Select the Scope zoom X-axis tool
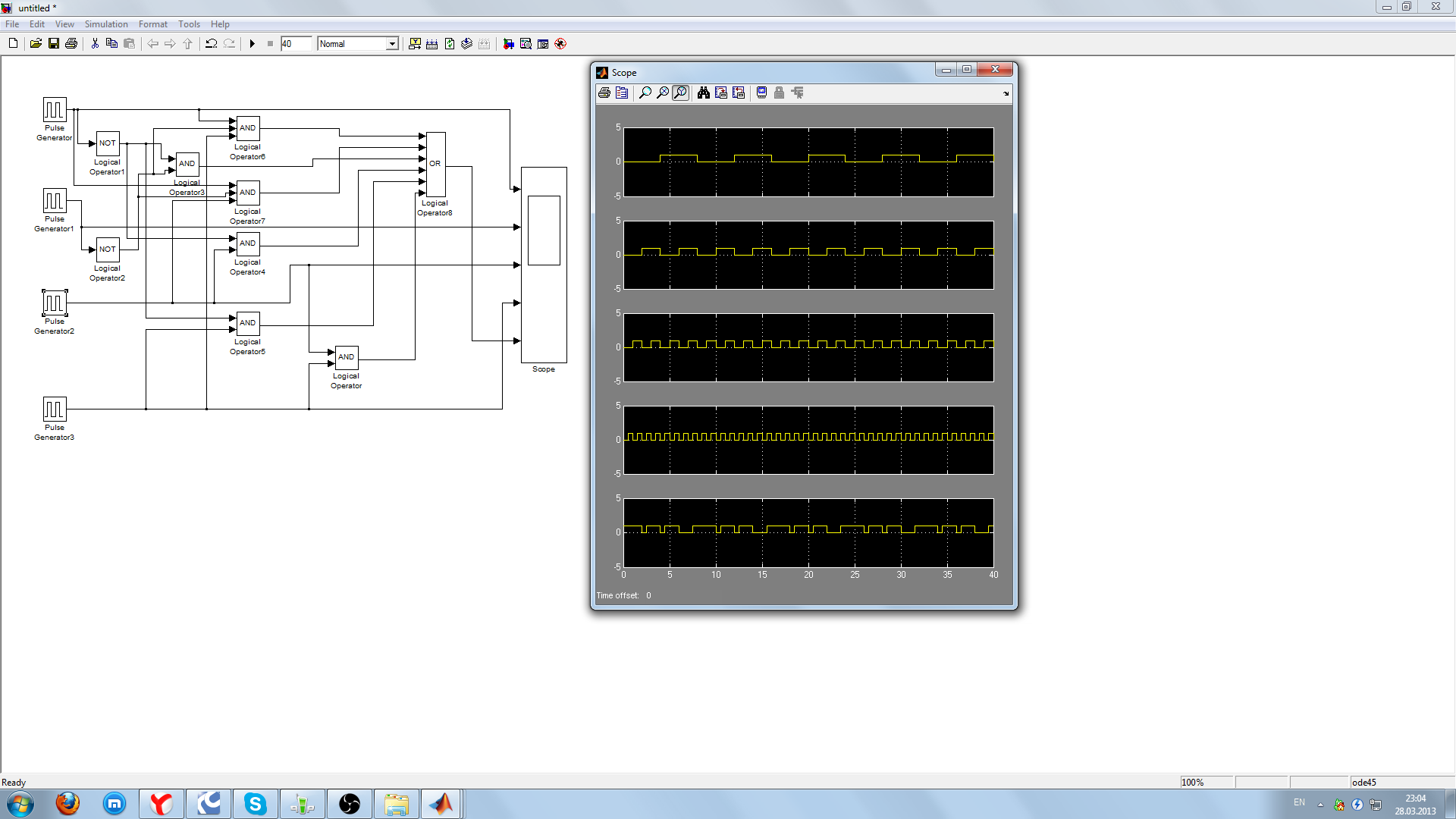Screen dimensions: 1456x819 (663, 93)
